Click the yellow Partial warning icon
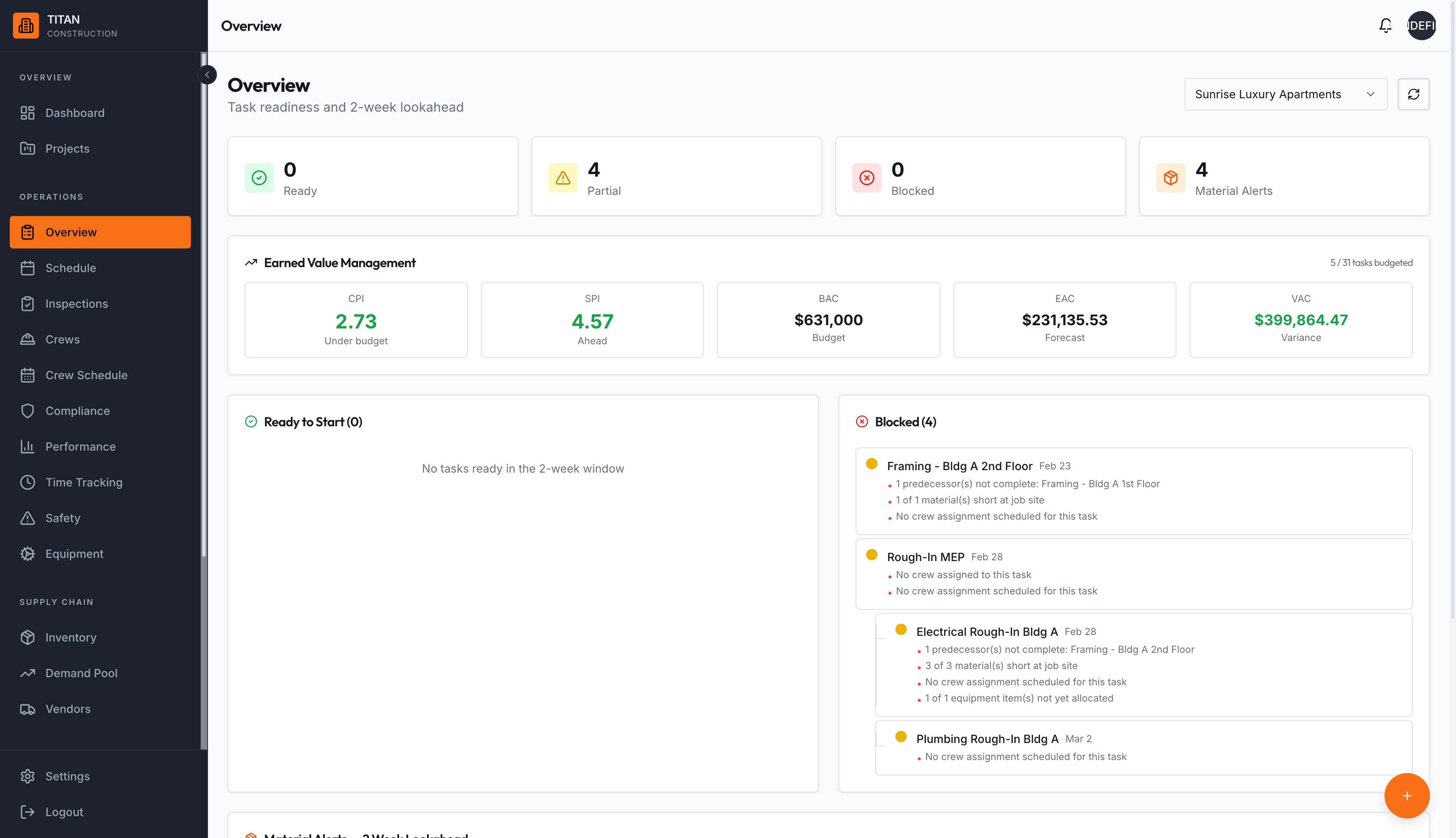Image resolution: width=1456 pixels, height=838 pixels. click(x=563, y=177)
